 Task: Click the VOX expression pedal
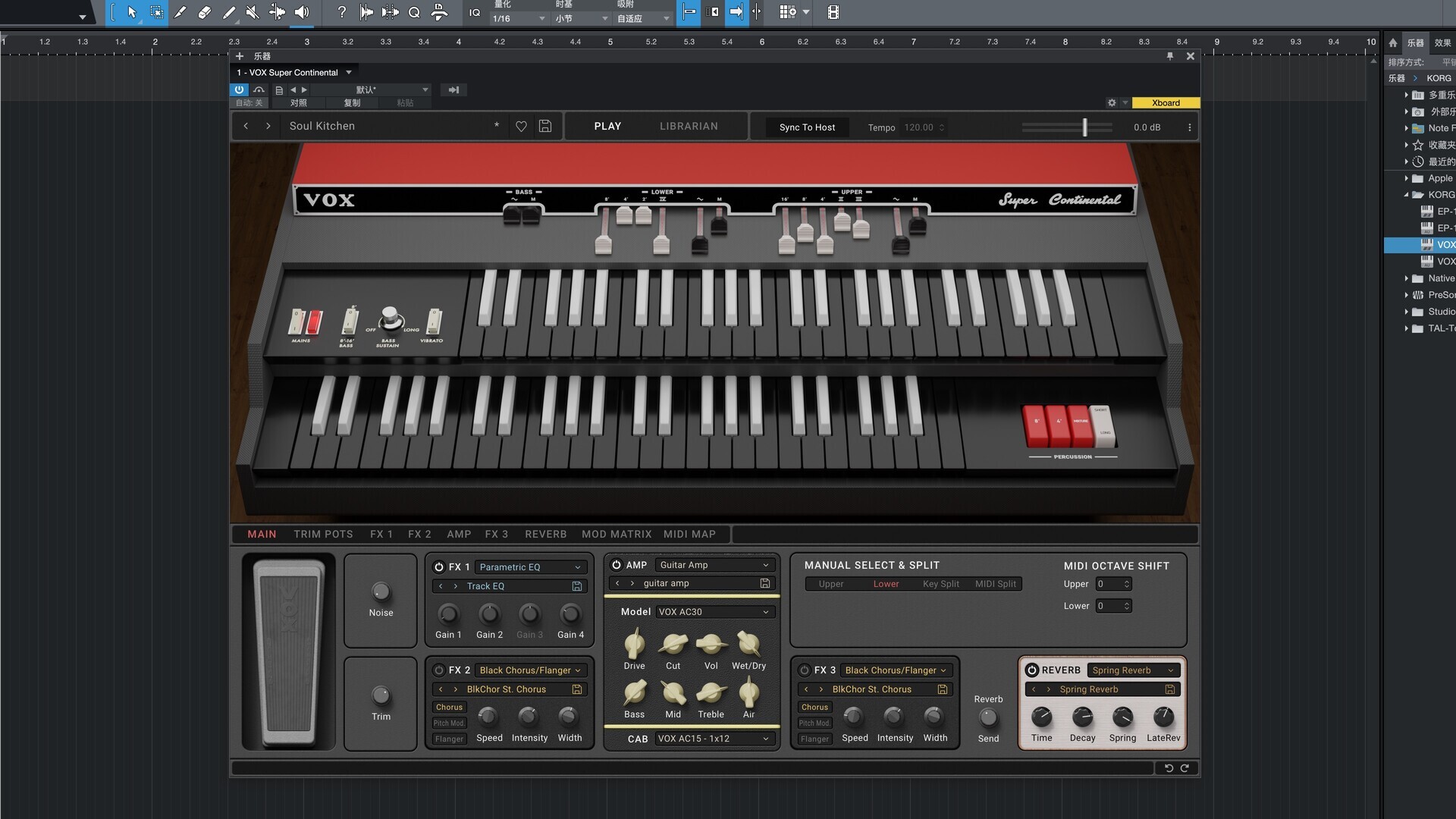click(x=289, y=652)
